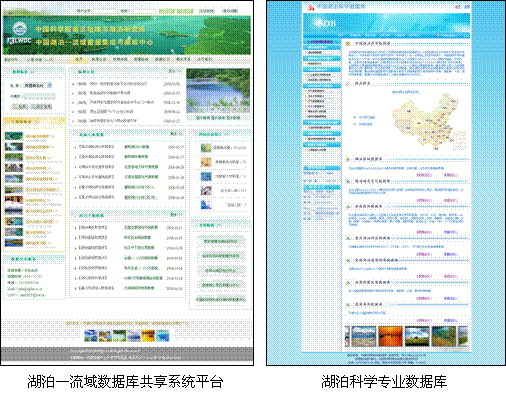Click the first lake thumbnail in left gallery list
Viewport: 506px width, 398px height.
(x=14, y=136)
